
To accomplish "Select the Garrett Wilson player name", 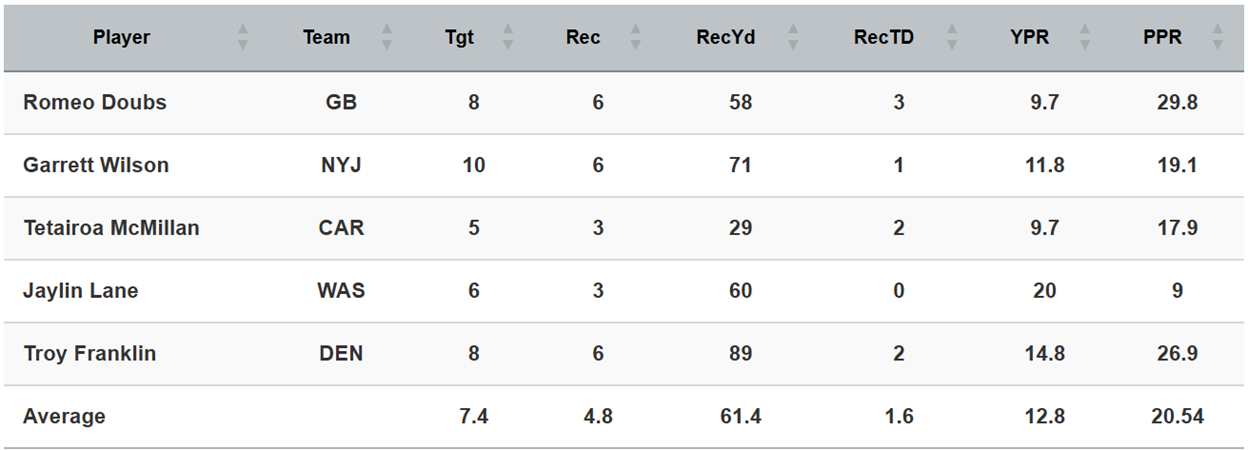I will (96, 165).
